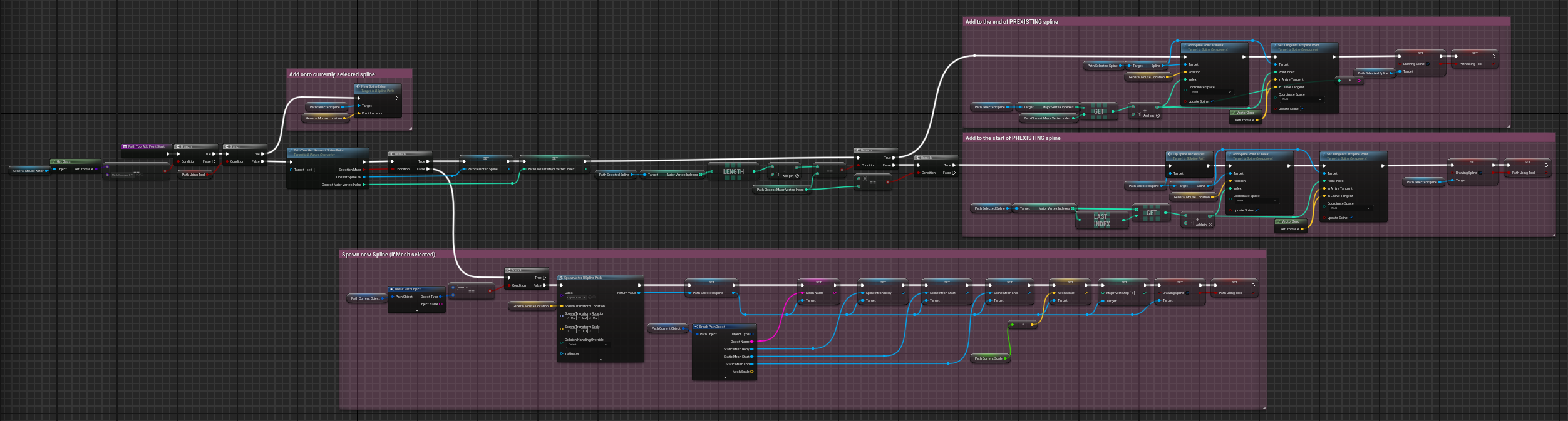Select the Get Class node
The image size is (1568, 421).
click(x=75, y=161)
